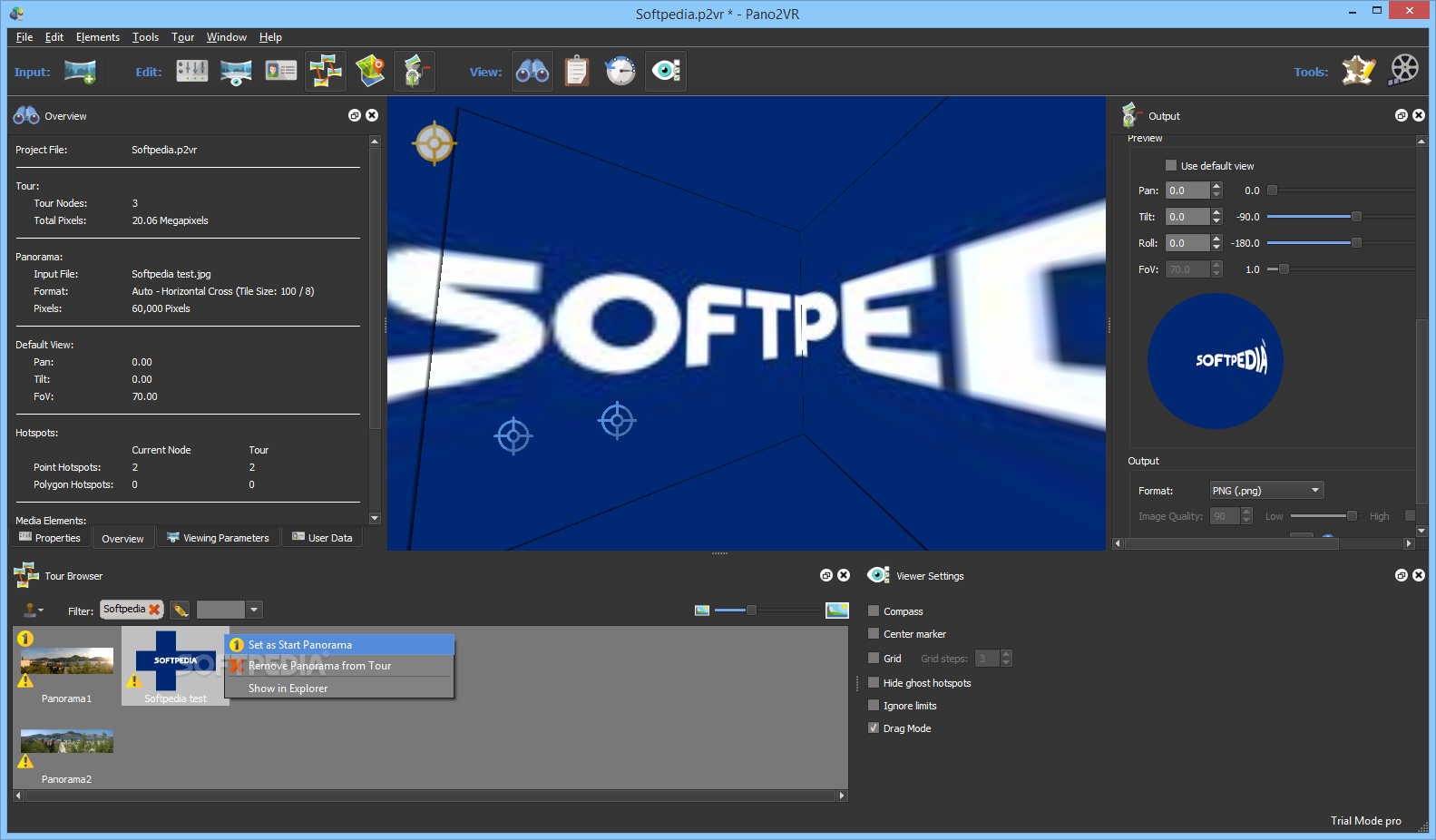Open the film reel animation tool icon
The height and width of the screenshot is (840, 1436).
coord(1403,70)
